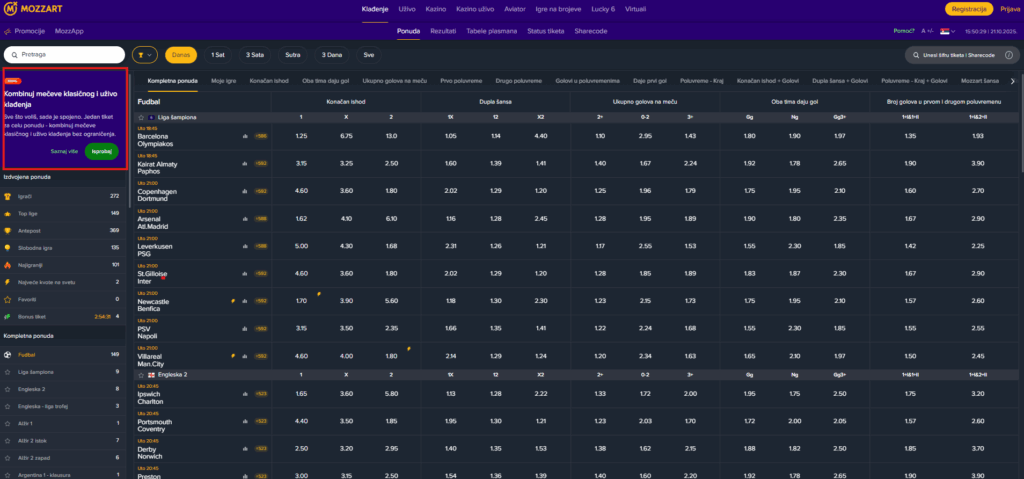Open statistics icon for Barcelona Olympiakos match

[x=245, y=136]
